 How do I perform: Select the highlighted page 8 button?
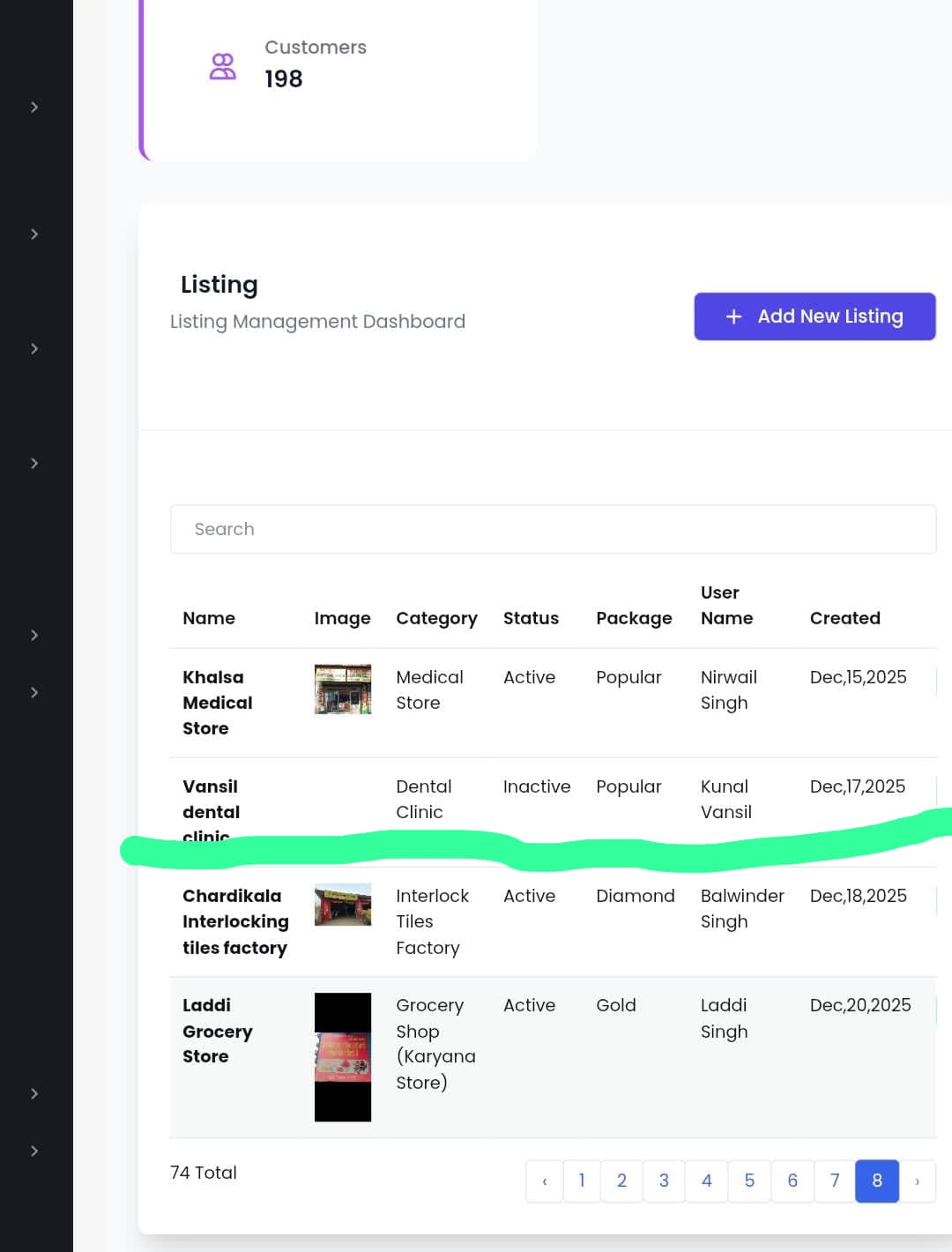(x=876, y=1181)
